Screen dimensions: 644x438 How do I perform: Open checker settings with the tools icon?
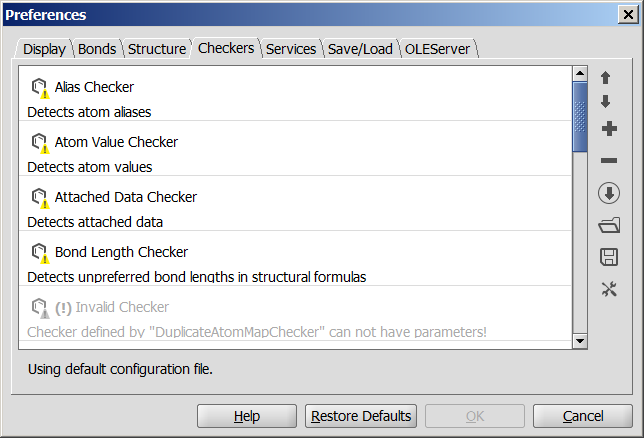pyautogui.click(x=608, y=289)
